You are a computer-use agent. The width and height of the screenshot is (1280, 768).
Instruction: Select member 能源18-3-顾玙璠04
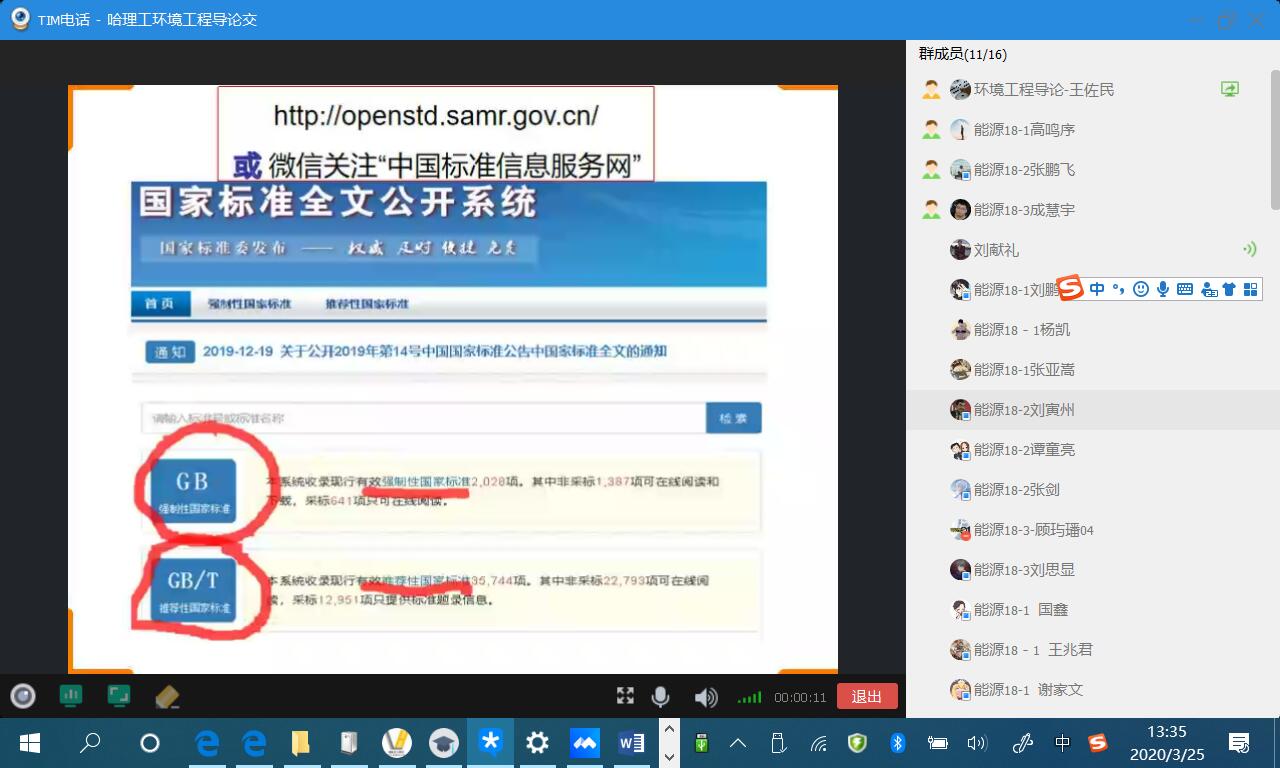[x=1093, y=529]
